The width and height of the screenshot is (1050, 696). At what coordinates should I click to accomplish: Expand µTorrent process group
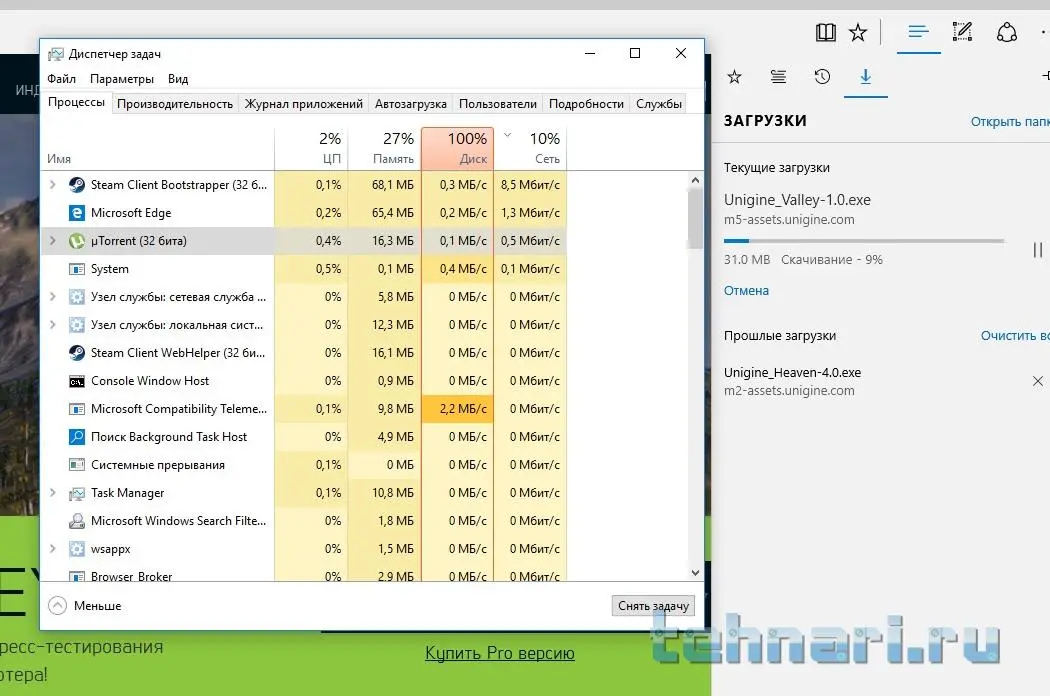53,240
